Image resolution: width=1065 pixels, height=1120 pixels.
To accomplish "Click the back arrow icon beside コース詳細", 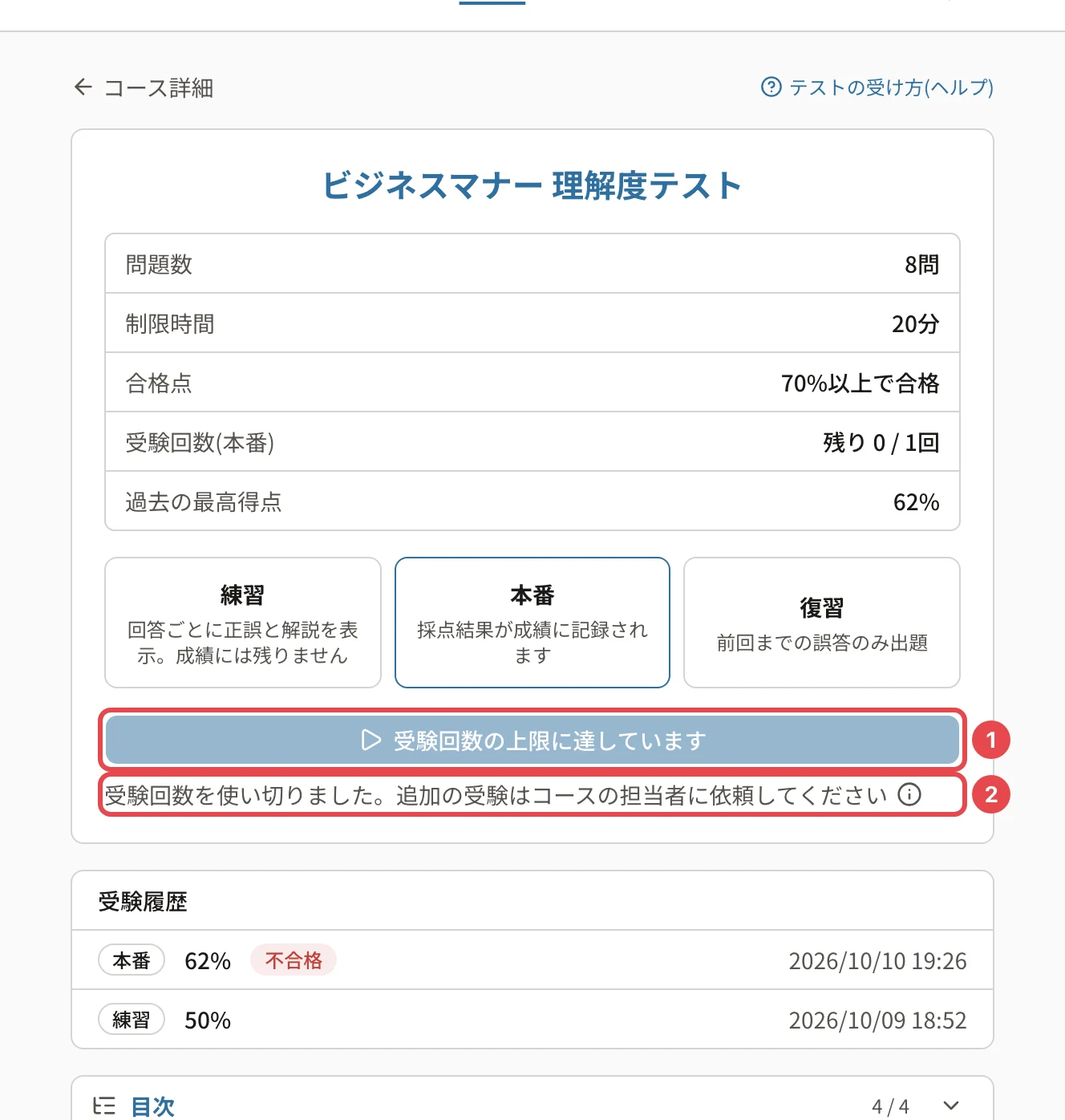I will (x=83, y=87).
